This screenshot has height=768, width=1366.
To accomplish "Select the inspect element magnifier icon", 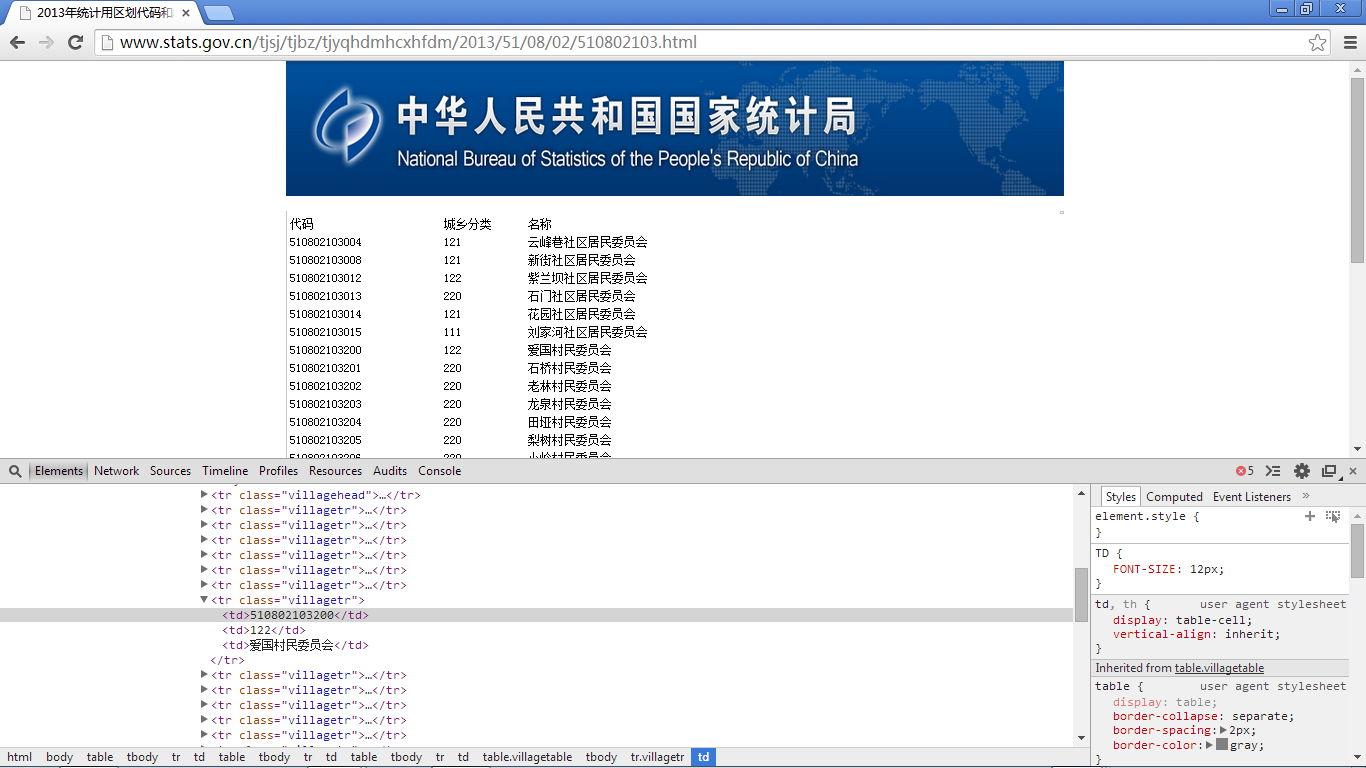I will point(14,470).
